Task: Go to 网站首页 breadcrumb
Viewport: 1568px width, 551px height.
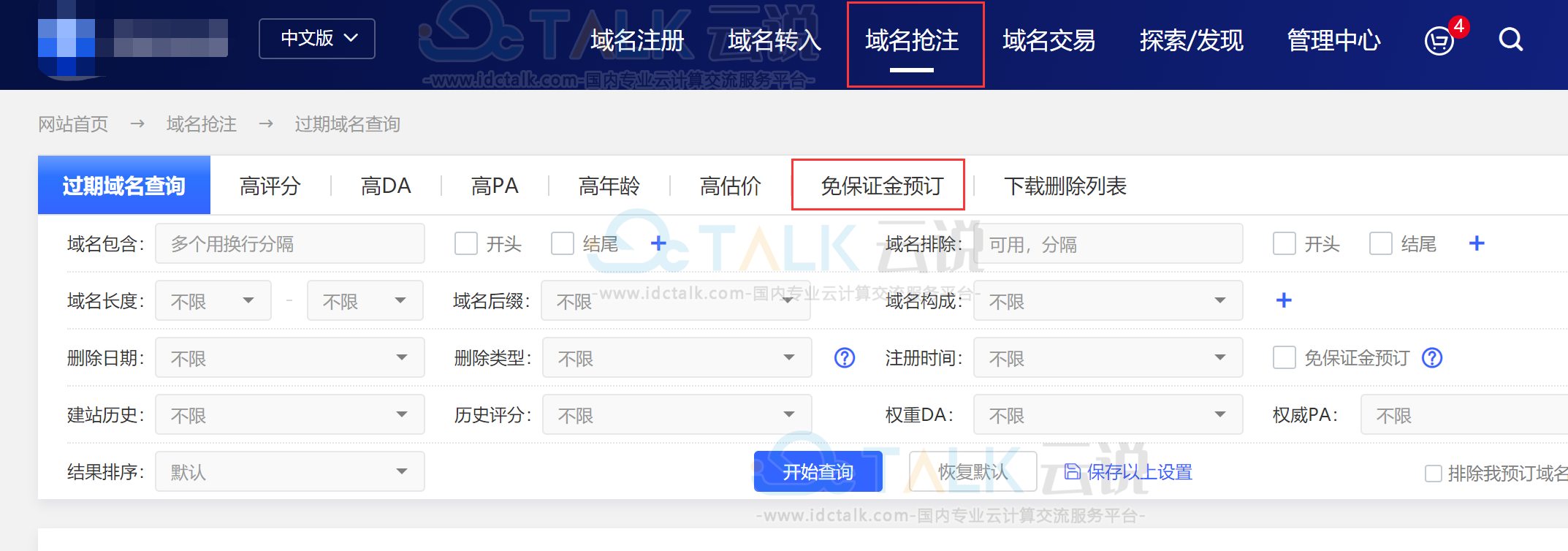Action: coord(73,124)
